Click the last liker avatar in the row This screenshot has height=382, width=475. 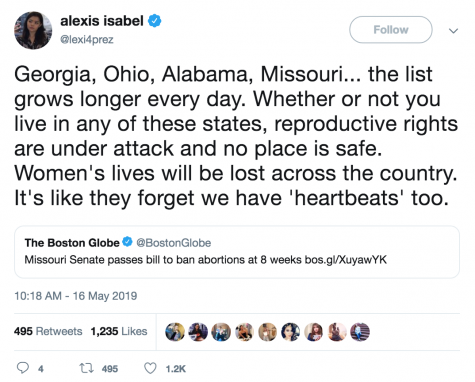360,332
